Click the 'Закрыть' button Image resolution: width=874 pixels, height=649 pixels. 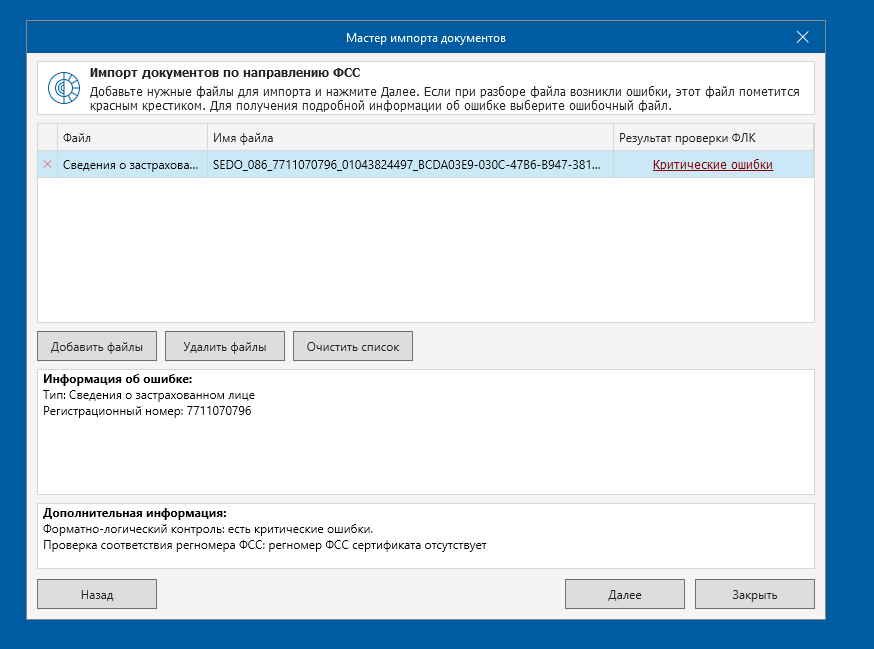click(755, 594)
